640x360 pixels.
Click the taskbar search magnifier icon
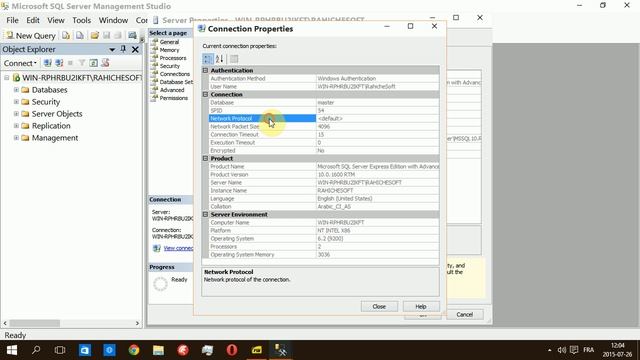36,350
